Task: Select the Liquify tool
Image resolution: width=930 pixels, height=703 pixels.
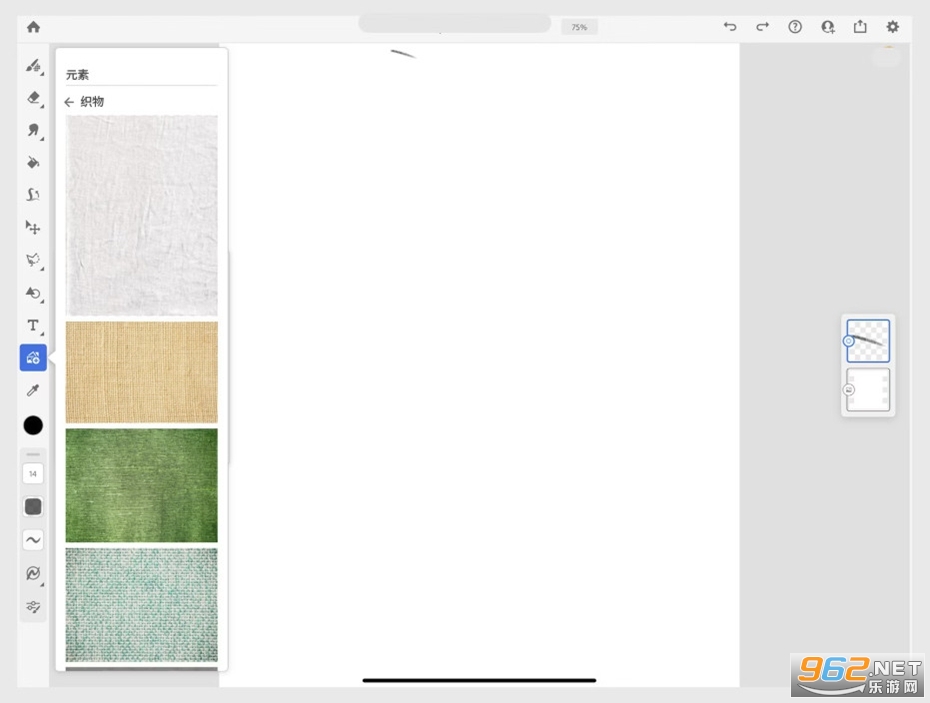Action: [33, 195]
